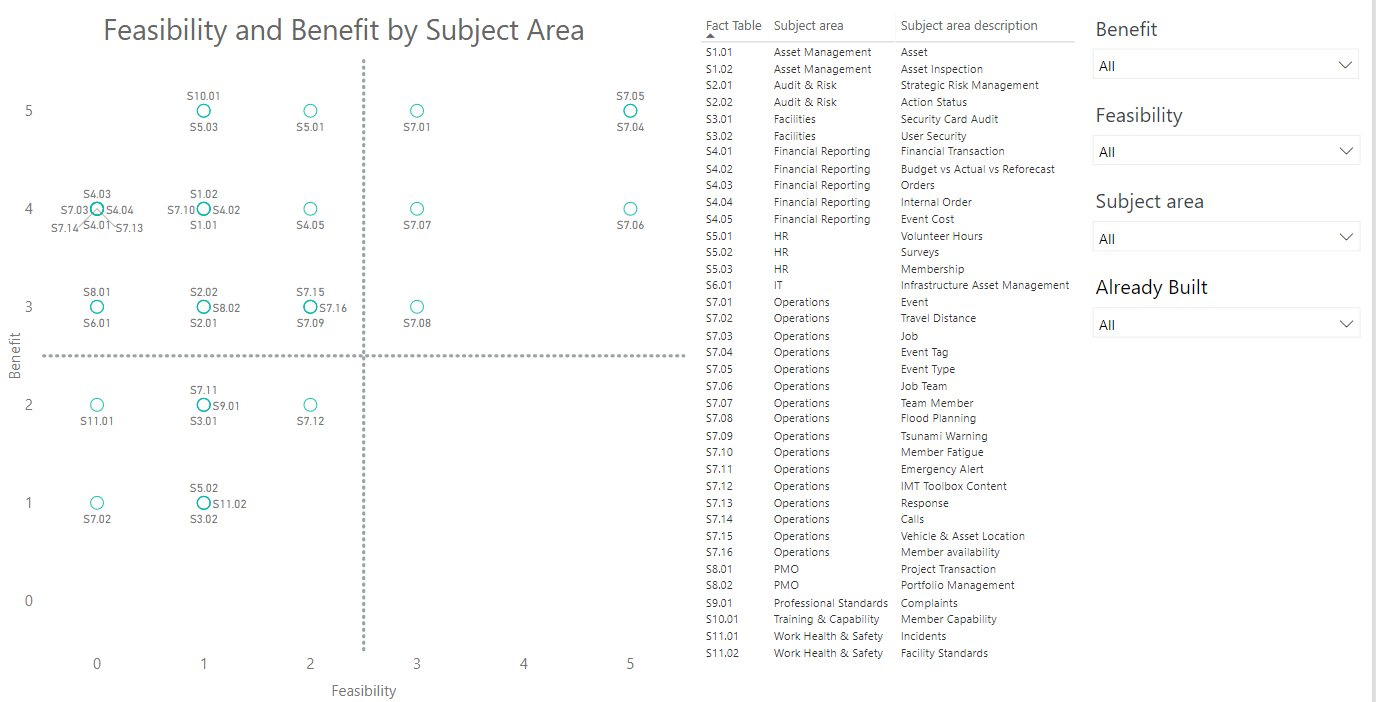
Task: Expand the Already Built slicer dropdown
Action: pos(1226,324)
